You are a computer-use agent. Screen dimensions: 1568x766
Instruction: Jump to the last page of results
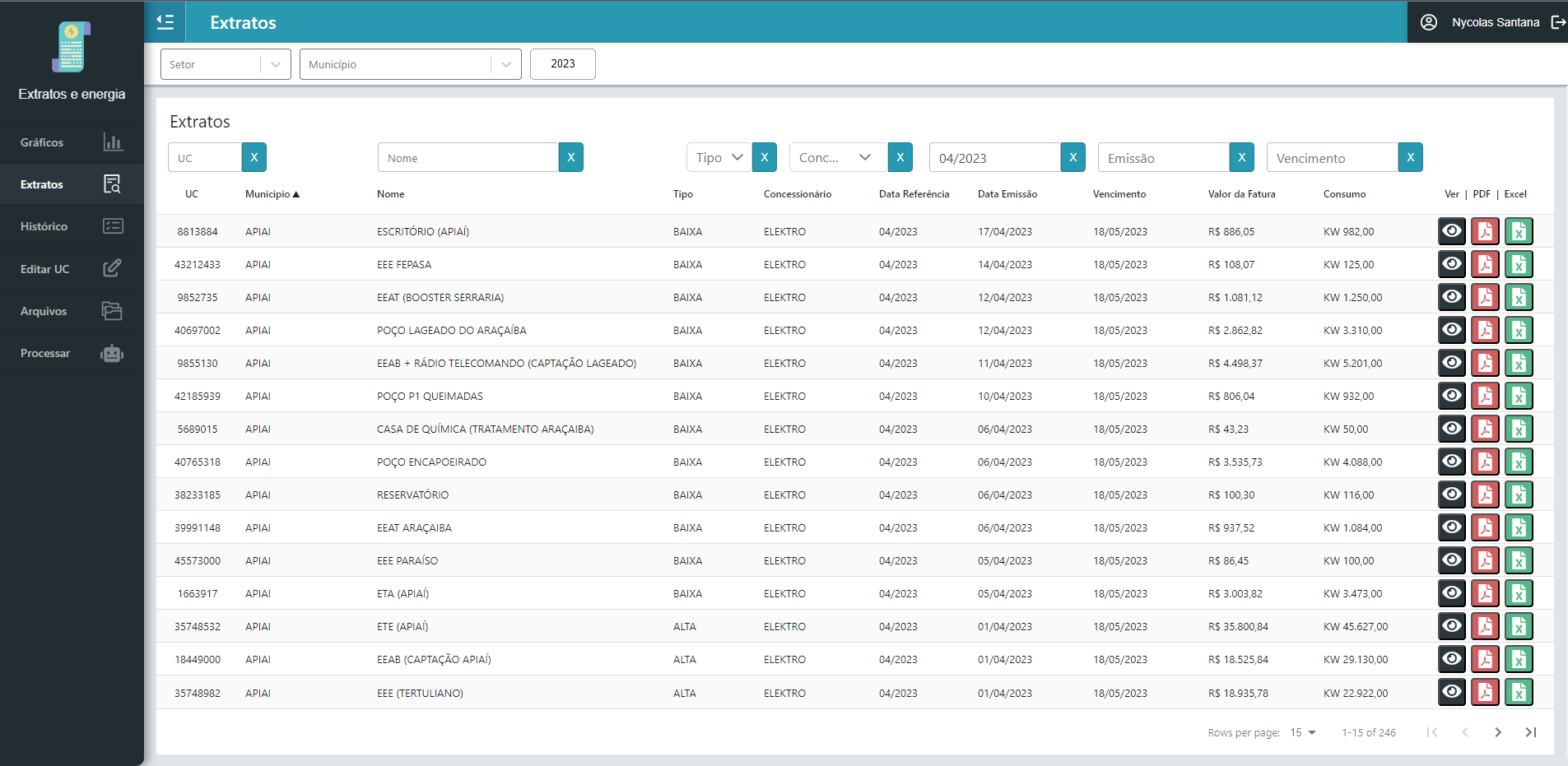[1530, 732]
